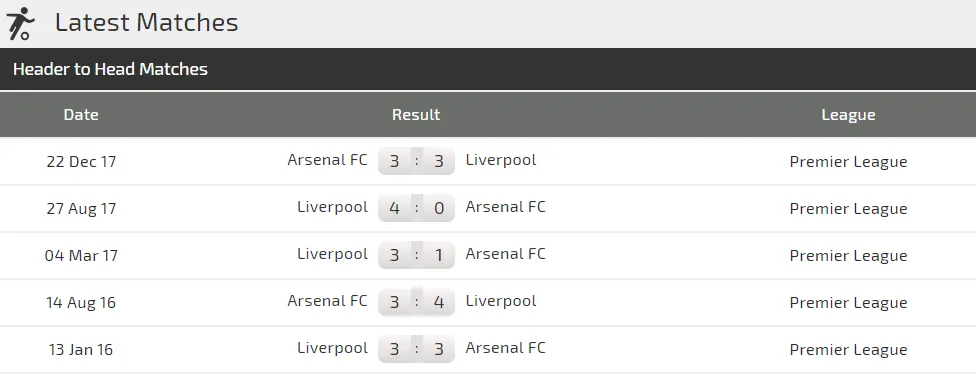Open Premier League for the 22 Dec 17 match

[x=848, y=162]
